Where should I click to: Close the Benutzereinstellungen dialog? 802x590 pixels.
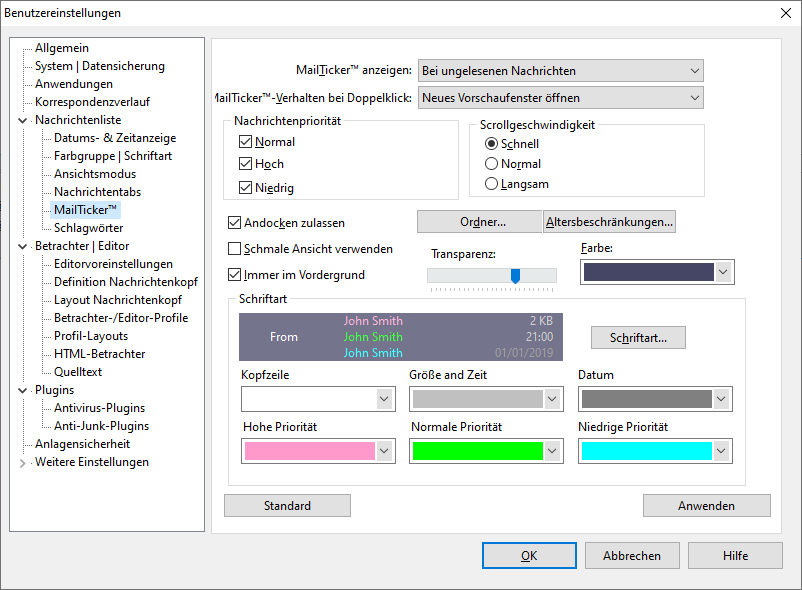coord(786,13)
